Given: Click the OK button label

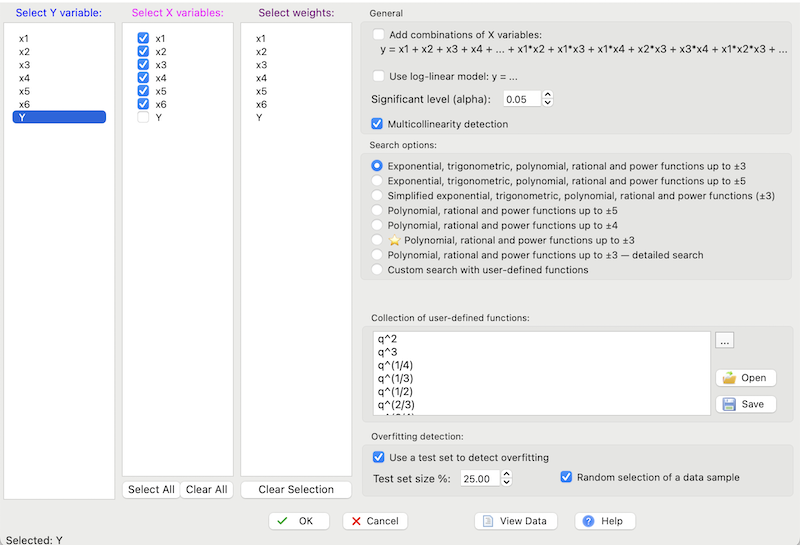Looking at the screenshot, I should tap(306, 521).
